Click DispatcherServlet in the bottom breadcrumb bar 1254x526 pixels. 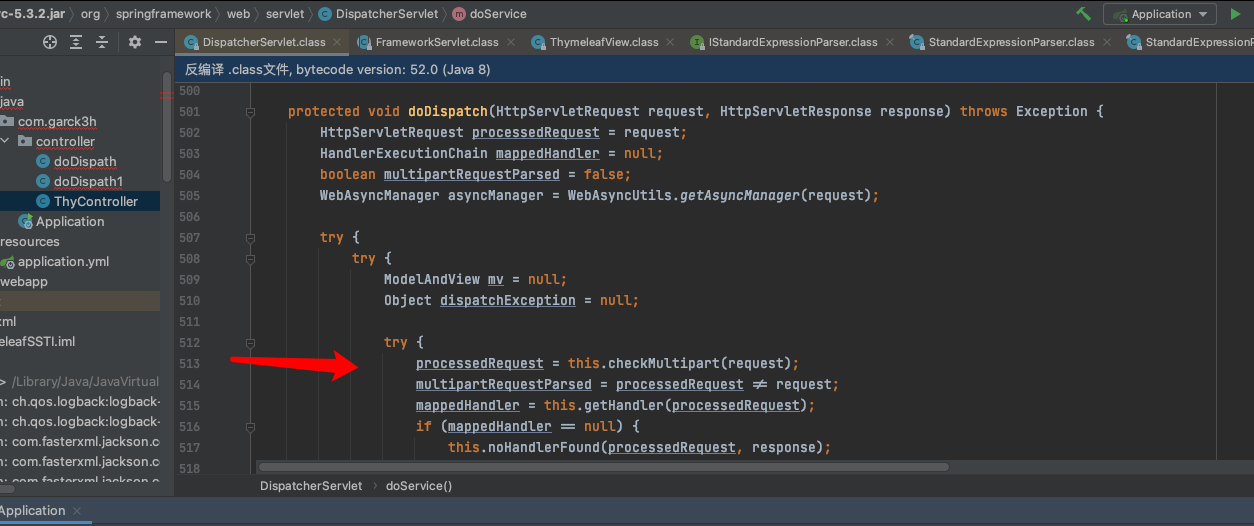click(x=311, y=486)
